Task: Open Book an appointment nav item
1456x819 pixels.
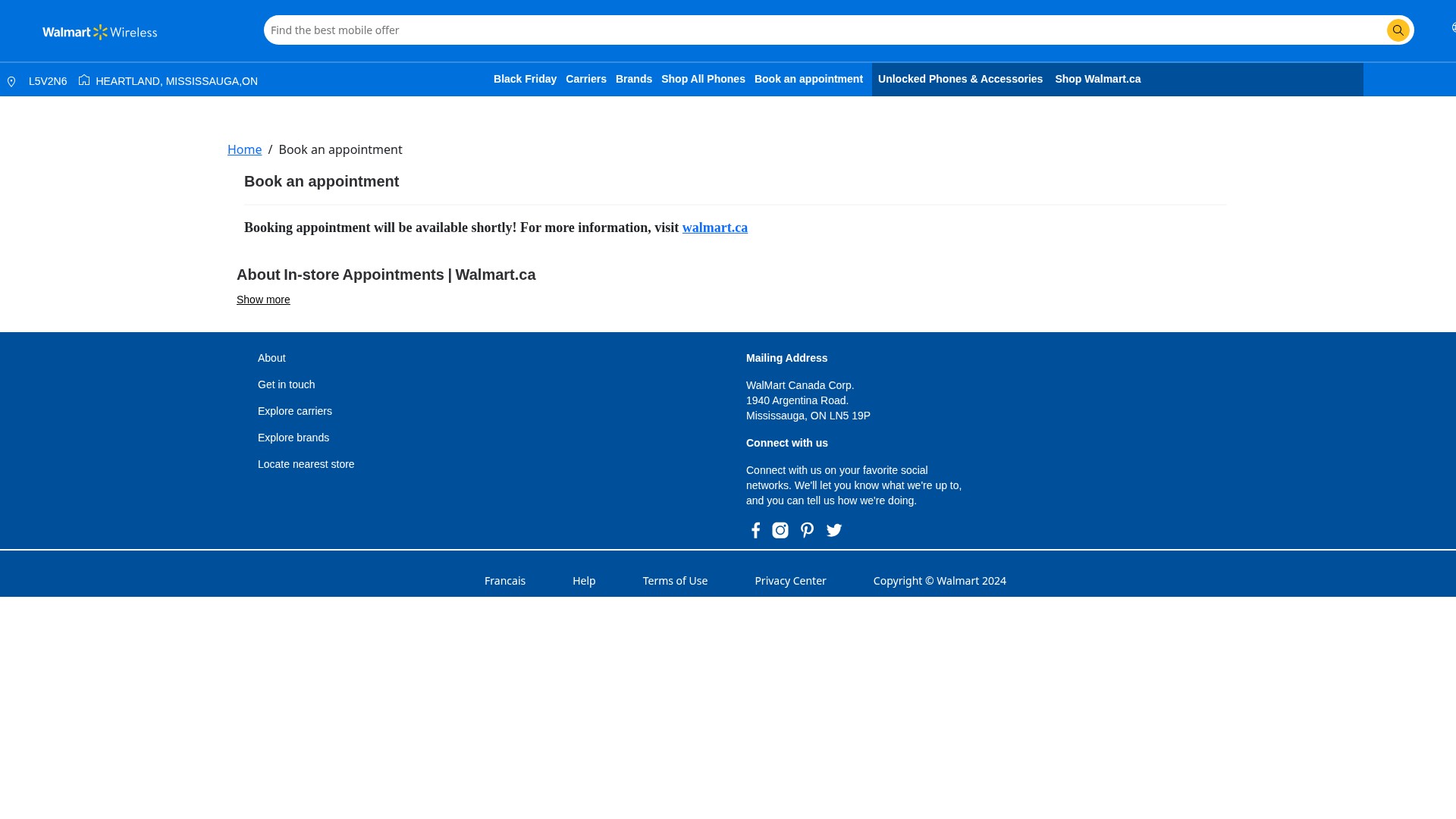Action: click(x=808, y=79)
